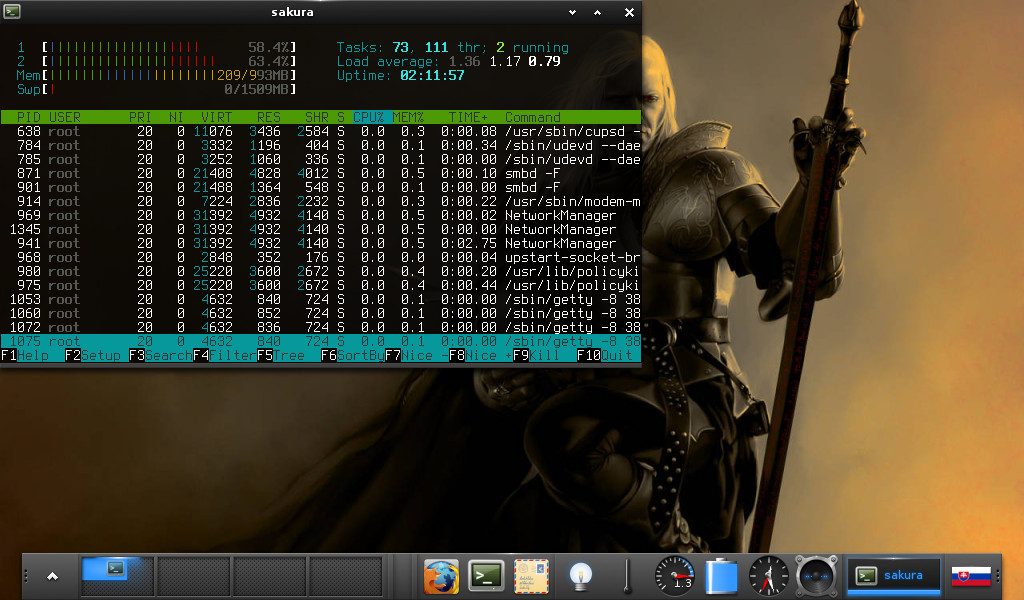Open the mail envelope launcher

click(532, 576)
